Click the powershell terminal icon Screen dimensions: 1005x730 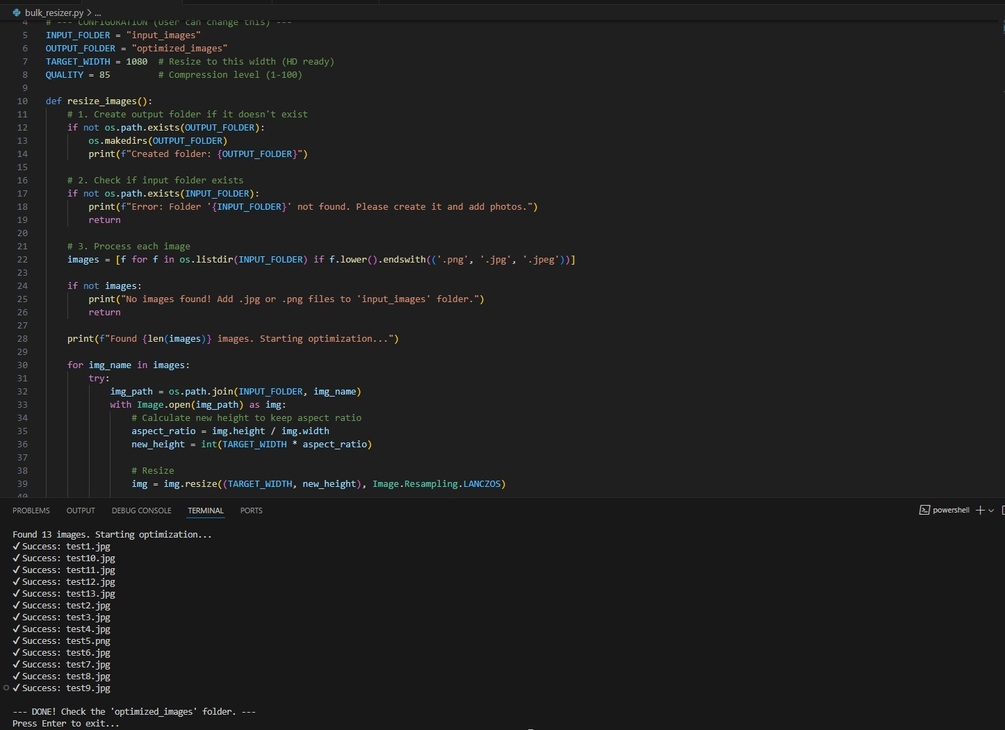coord(924,510)
